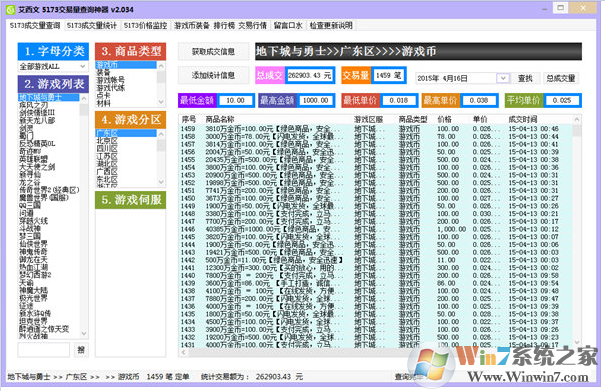Select 地下城与勇士 in the game list

click(x=49, y=97)
